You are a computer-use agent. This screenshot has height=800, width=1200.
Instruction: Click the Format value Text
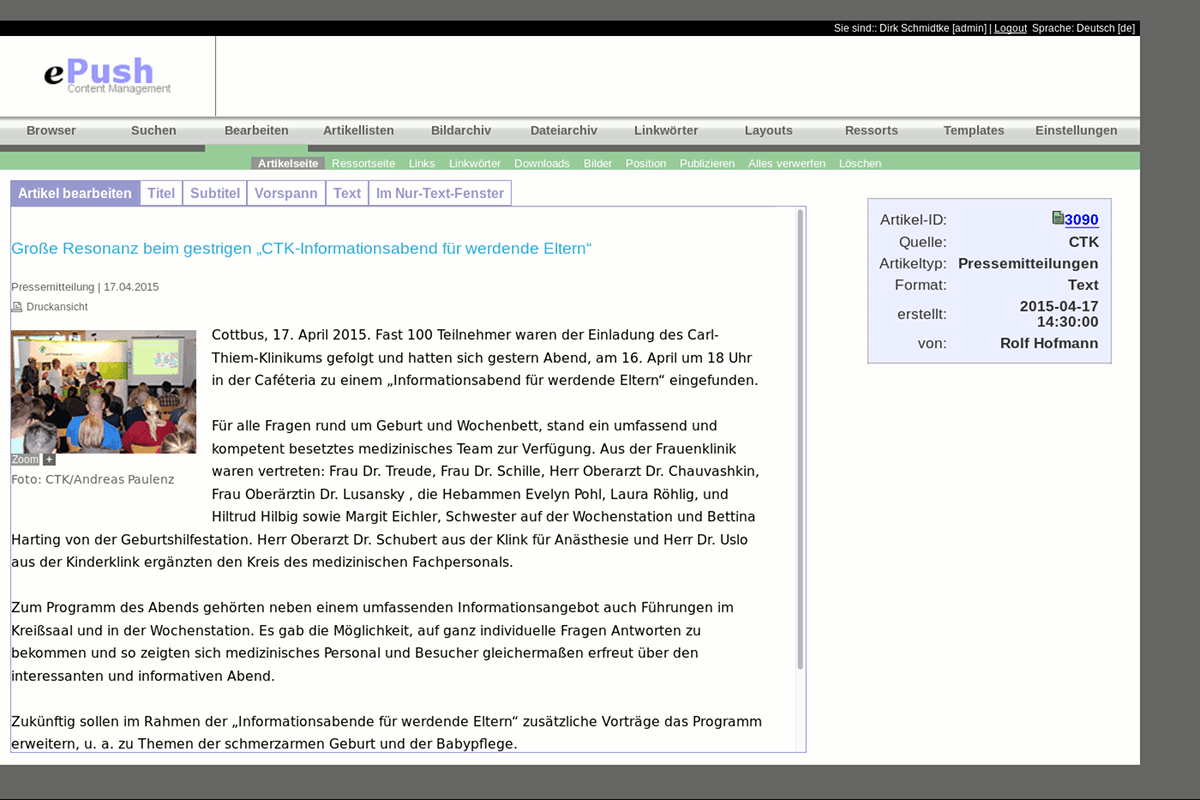pyautogui.click(x=1083, y=285)
